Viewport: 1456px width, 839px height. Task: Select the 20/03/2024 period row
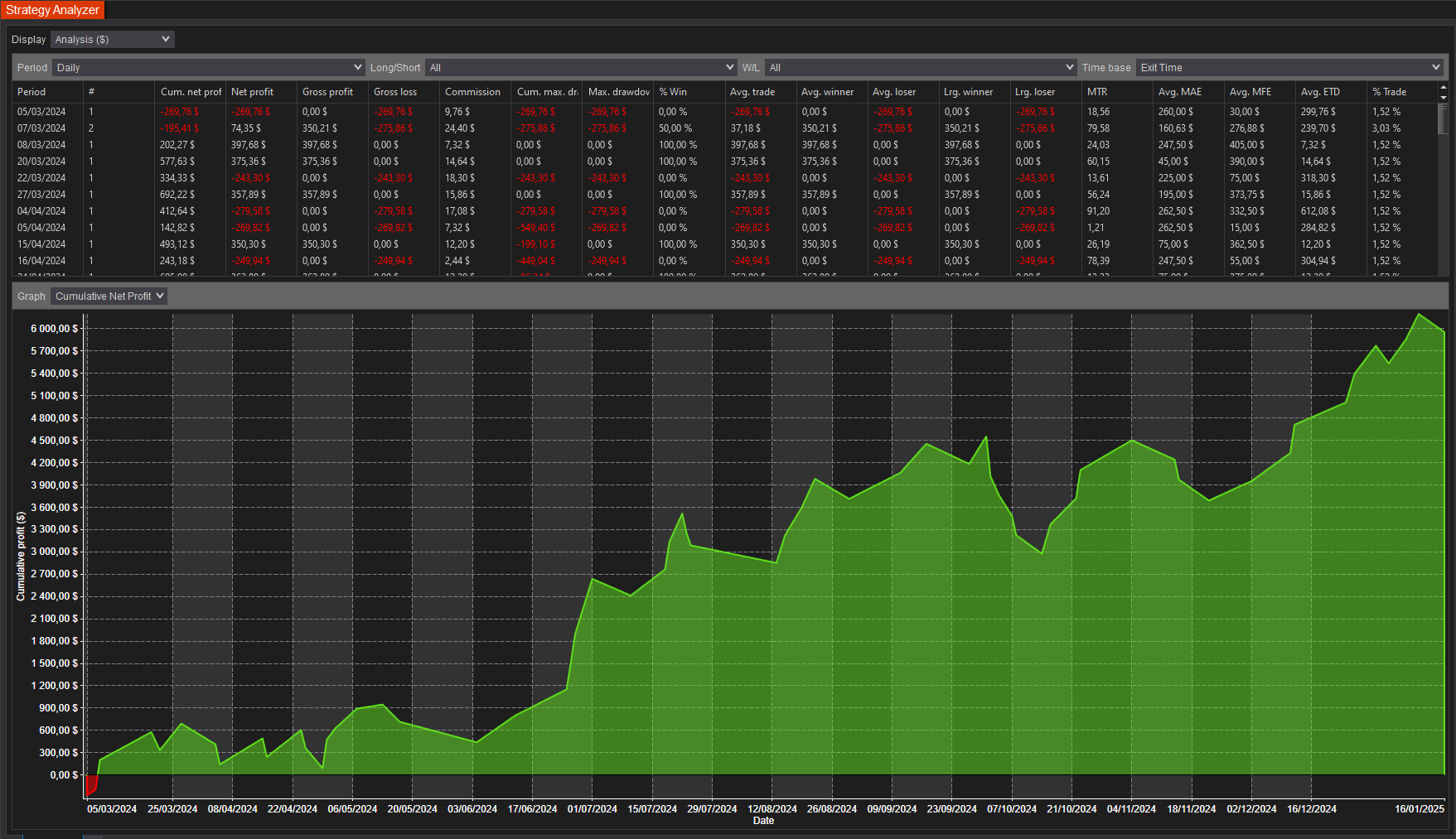click(x=725, y=162)
